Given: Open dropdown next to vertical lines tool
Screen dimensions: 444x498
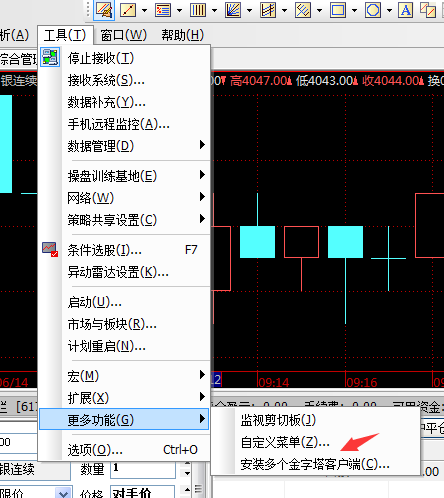Looking at the screenshot, I should coord(214,10).
